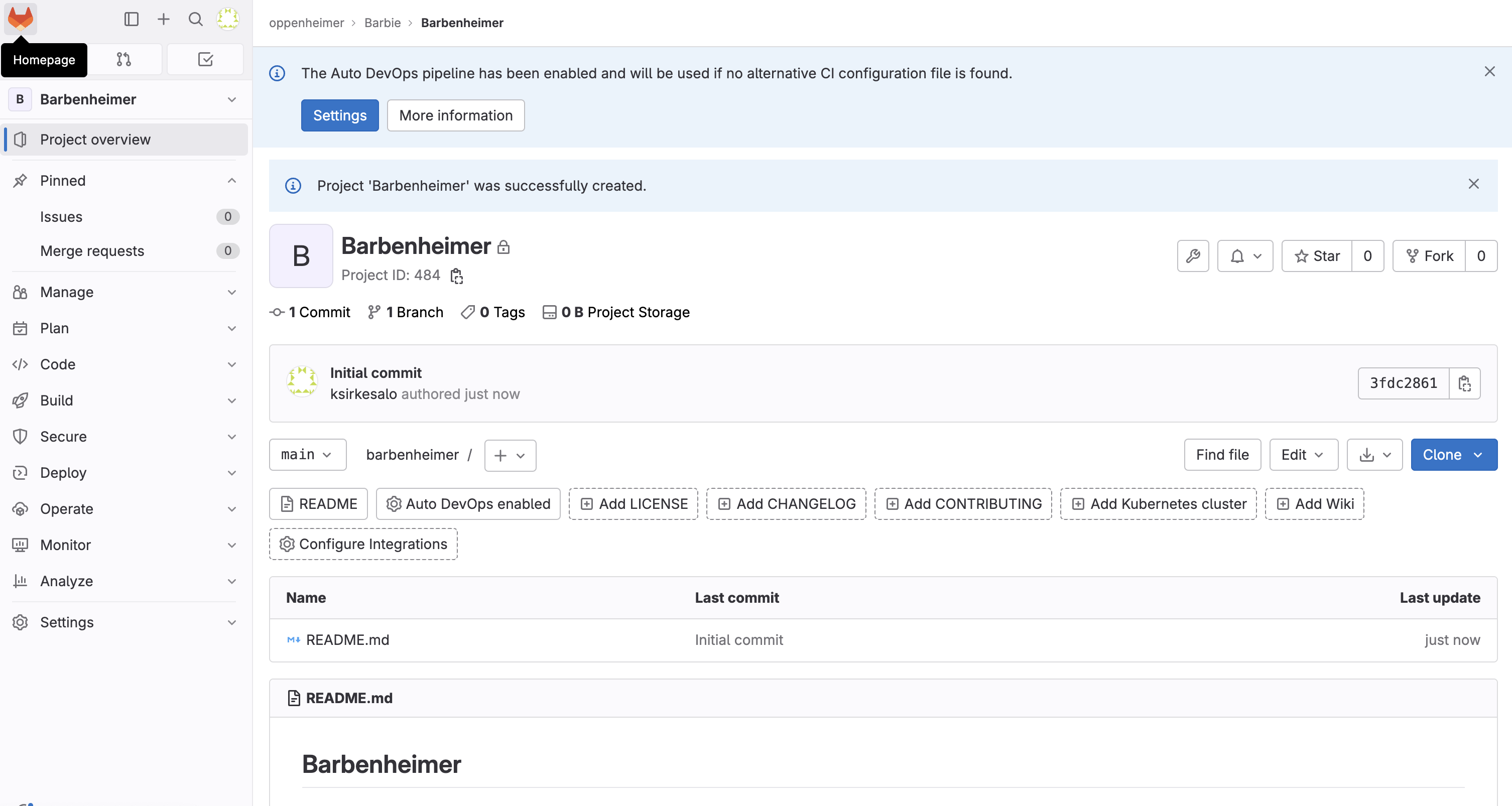
Task: Expand the barbenheimer folder dropdown
Action: point(509,455)
